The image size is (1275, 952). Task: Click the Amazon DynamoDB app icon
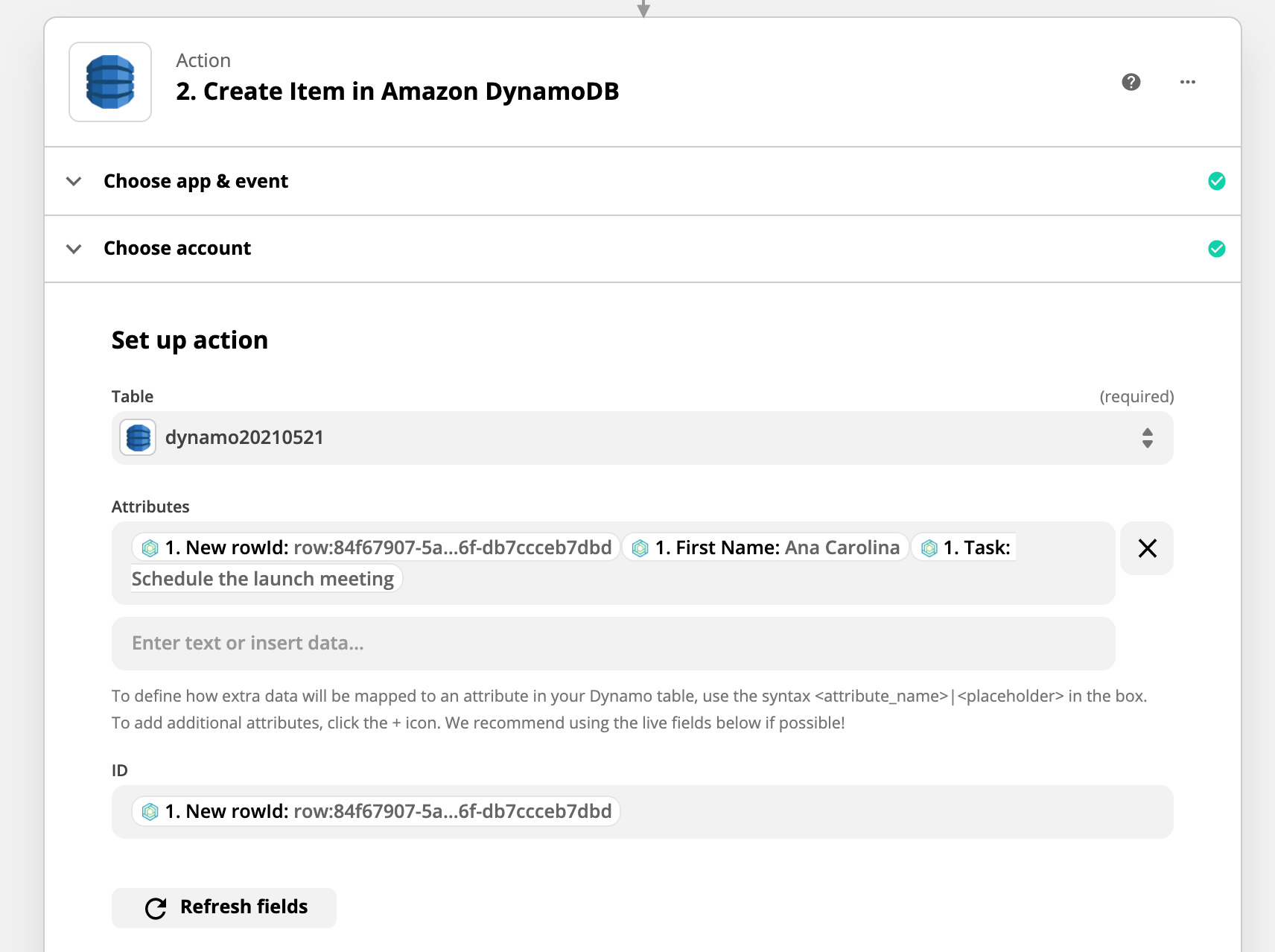click(x=109, y=82)
